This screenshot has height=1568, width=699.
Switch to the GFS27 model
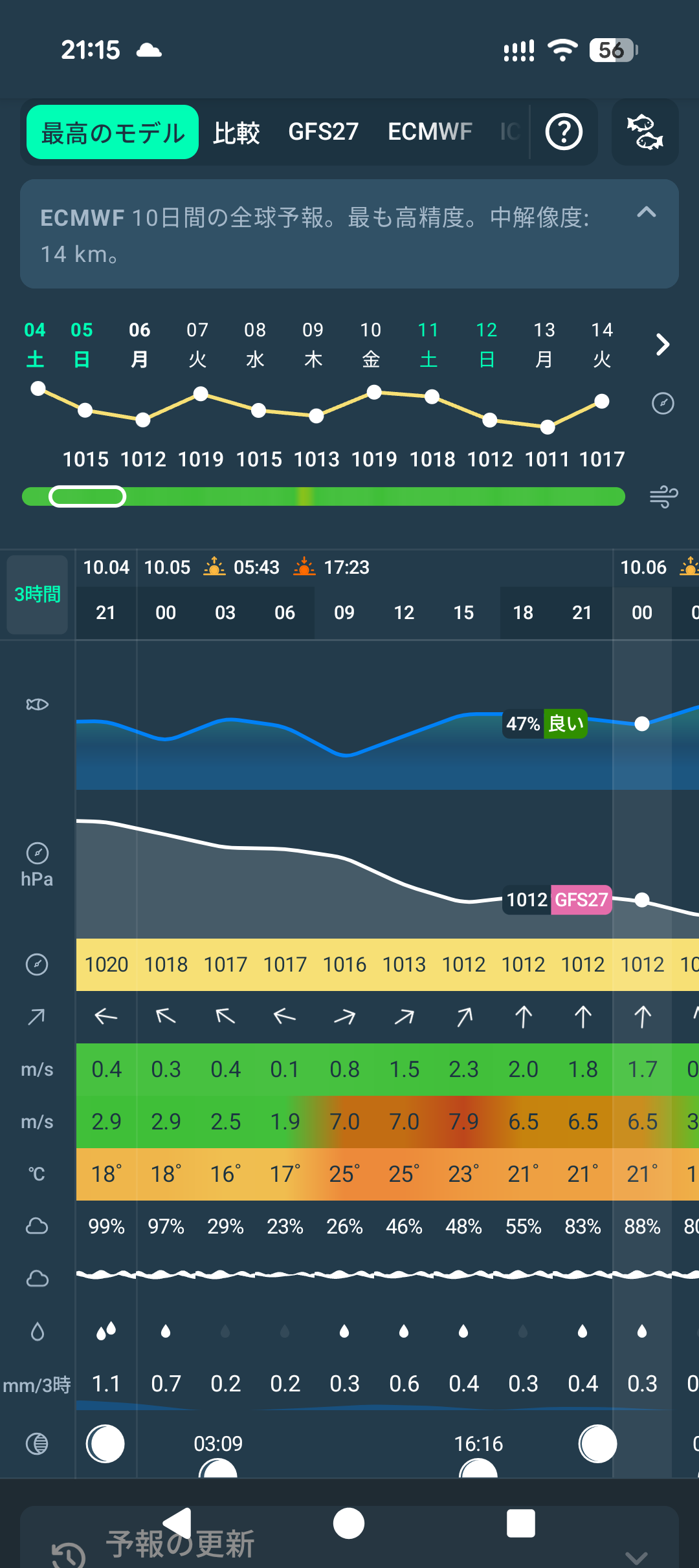323,132
